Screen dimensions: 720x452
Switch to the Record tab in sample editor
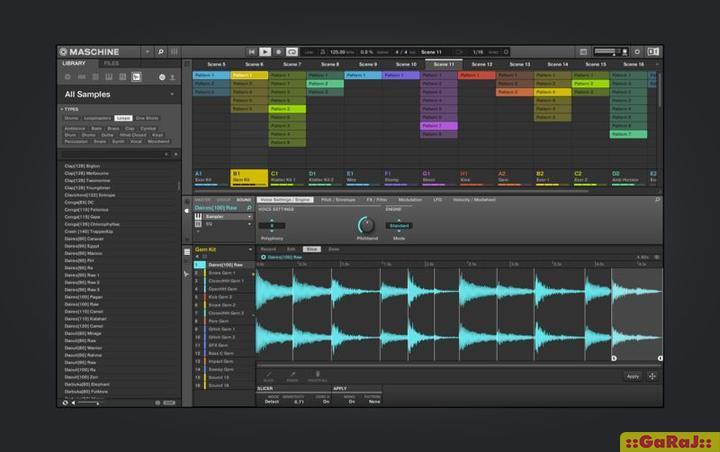[x=268, y=249]
